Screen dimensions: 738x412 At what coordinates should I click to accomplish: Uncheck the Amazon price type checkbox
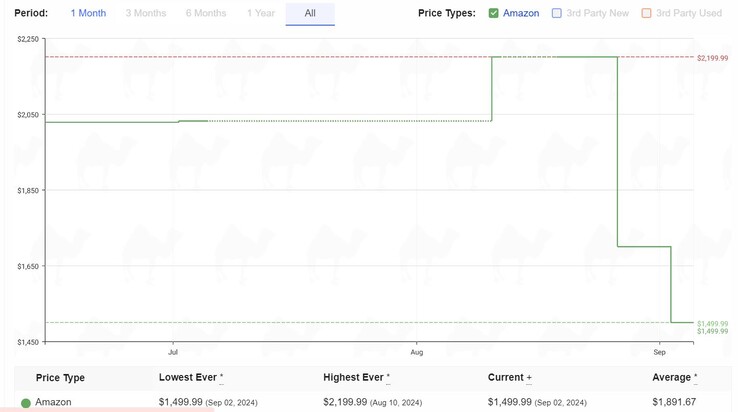[x=494, y=13]
